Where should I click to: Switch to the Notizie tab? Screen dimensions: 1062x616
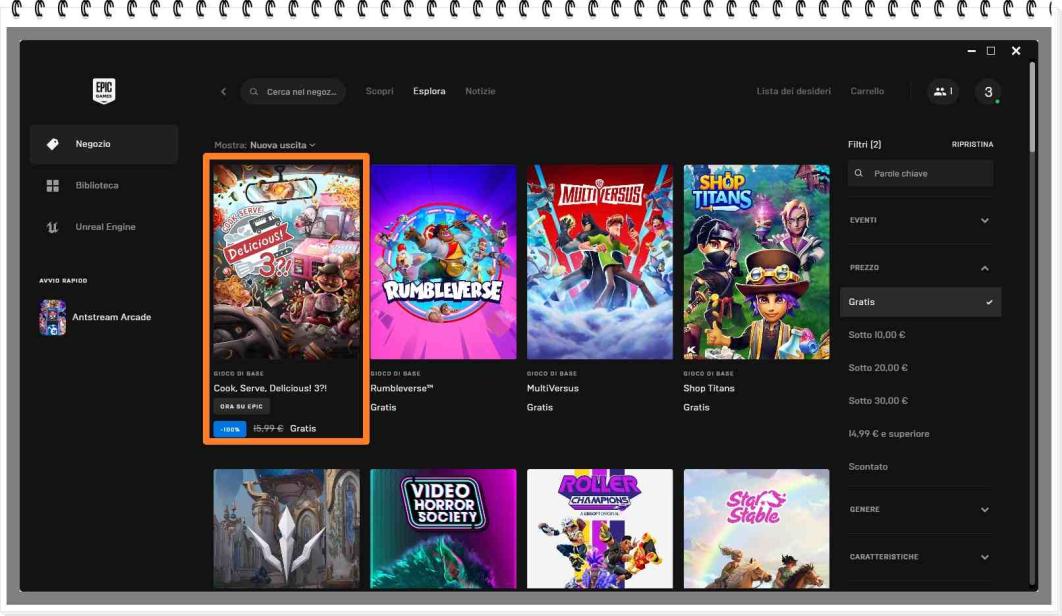pos(480,91)
